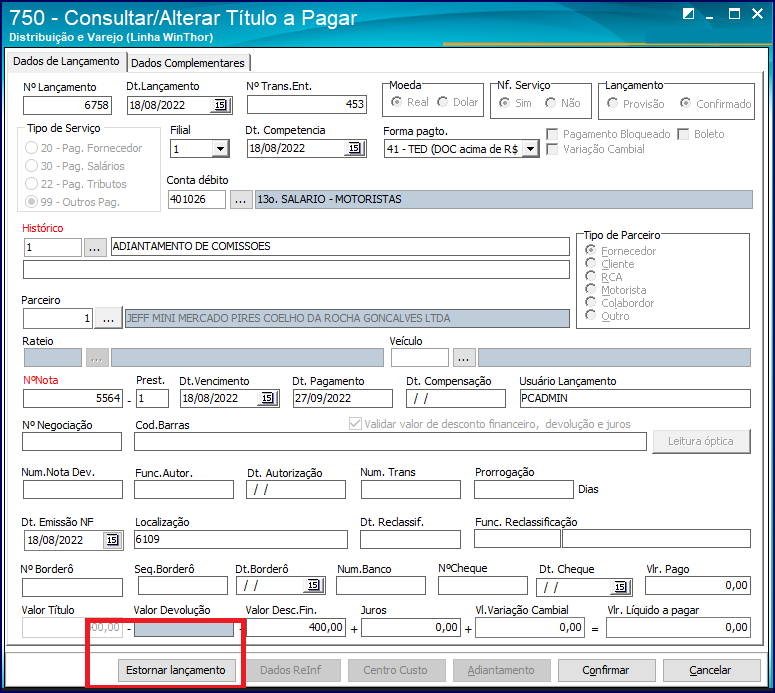Screen dimensions: 775x693
Task: Choose RCA partner type
Action: tap(590, 276)
